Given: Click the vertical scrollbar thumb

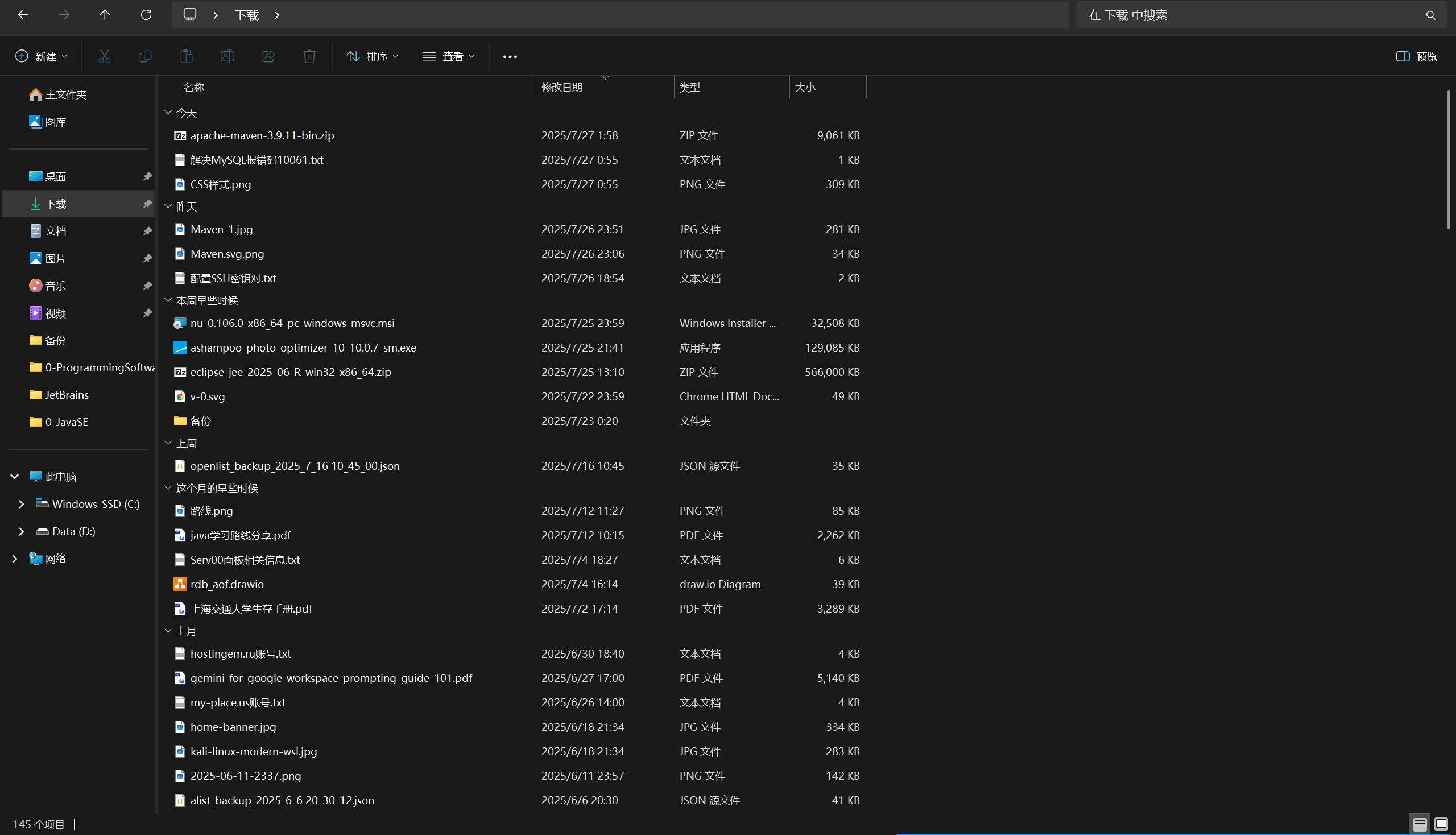Looking at the screenshot, I should pos(1449,160).
